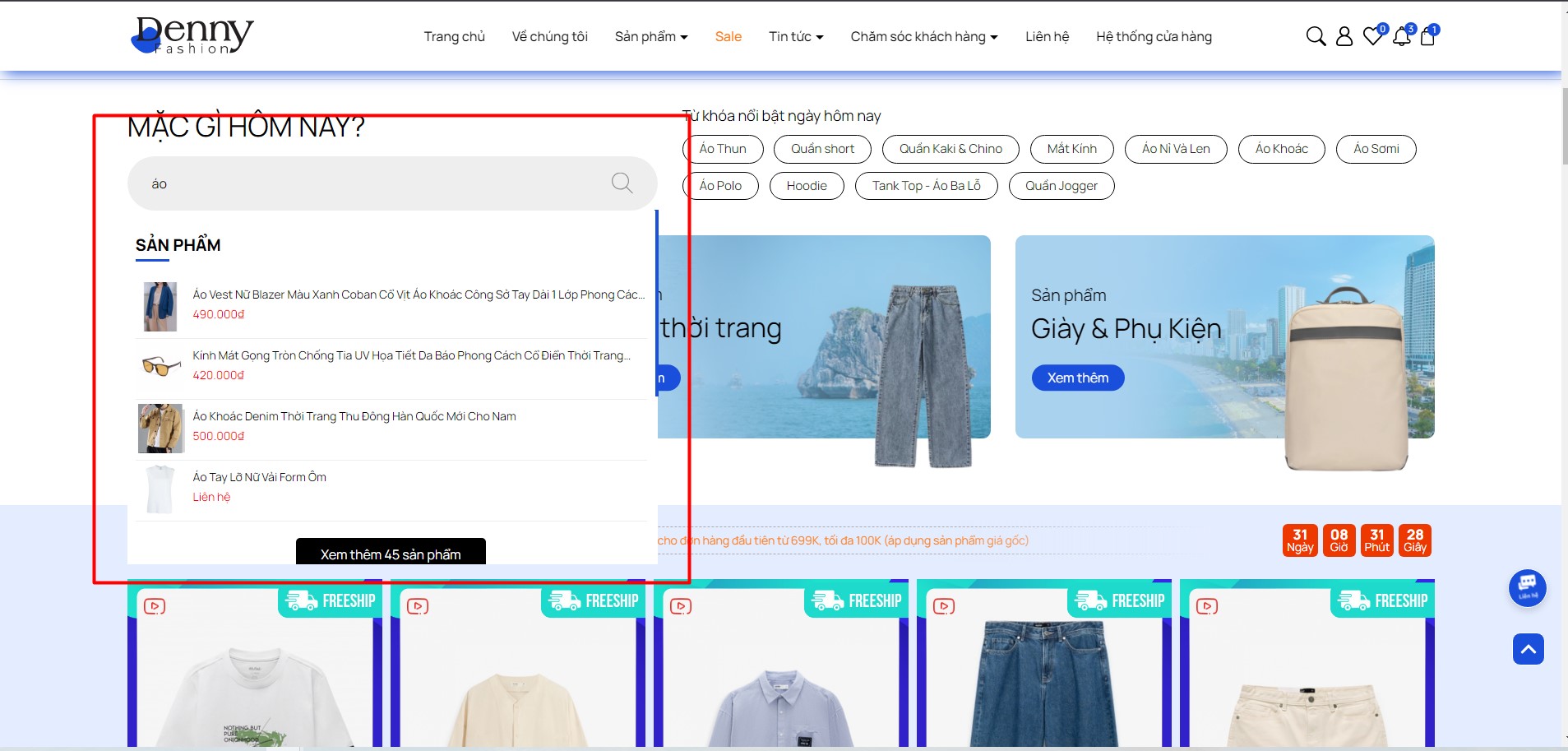The image size is (1568, 751).
Task: Select the Áo Nỉ Và Len tag
Action: point(1176,149)
